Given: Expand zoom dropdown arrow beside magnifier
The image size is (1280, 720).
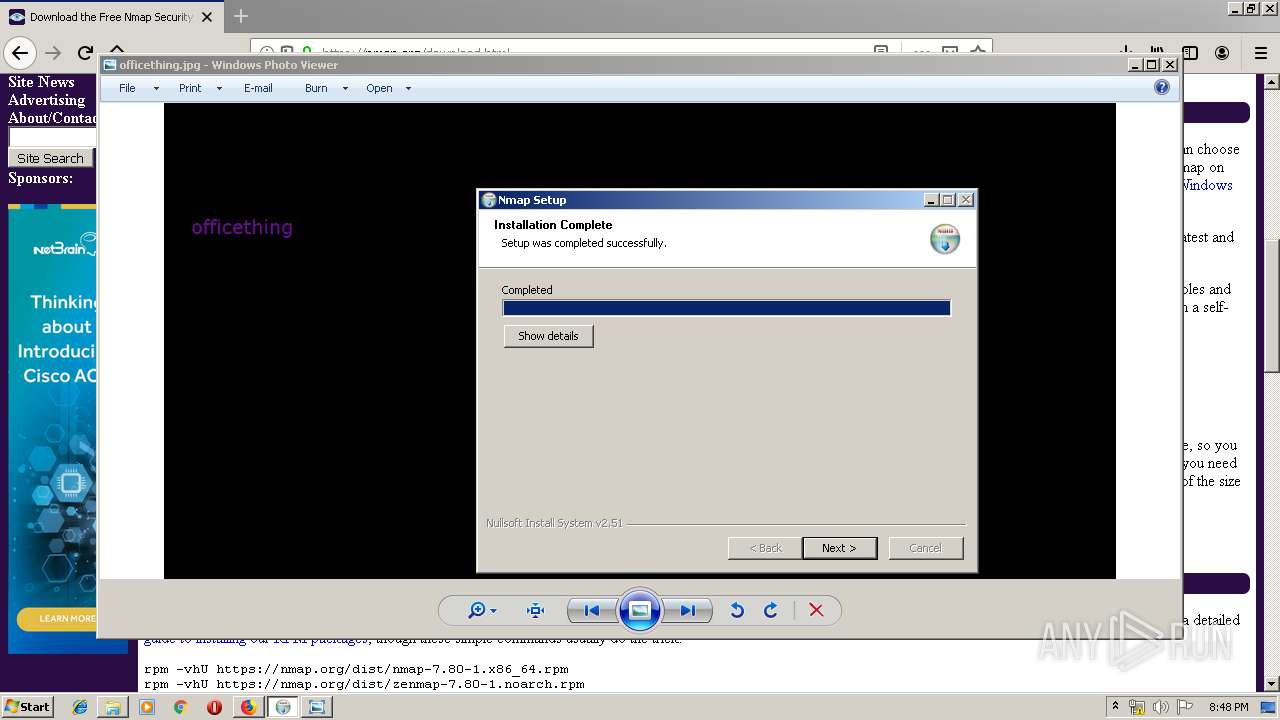Looking at the screenshot, I should coord(493,611).
